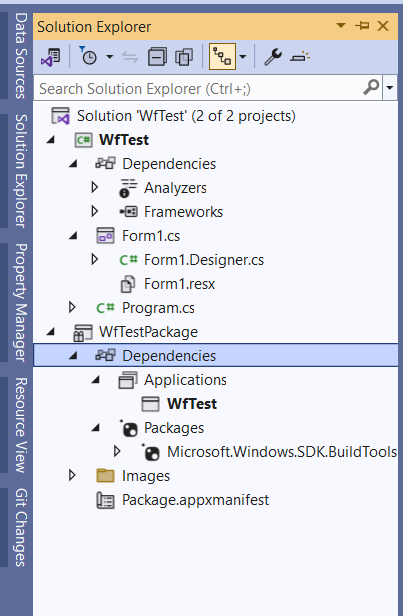Expand Microsoft.Windows.SDK.BuildTools package node
Image resolution: width=403 pixels, height=616 pixels.
tap(117, 451)
